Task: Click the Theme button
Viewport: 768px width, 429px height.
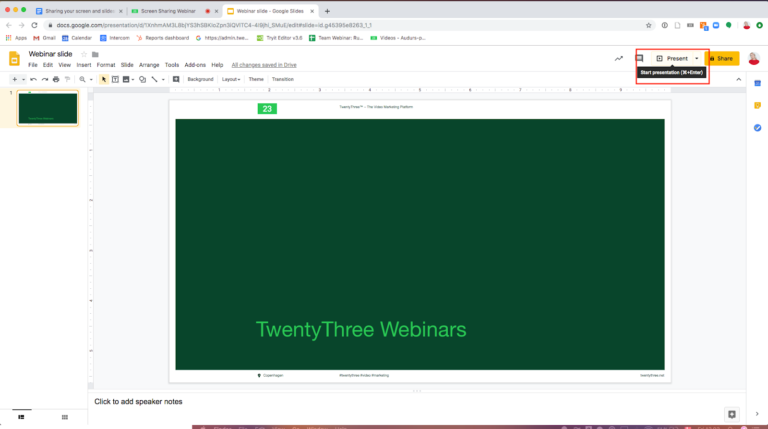Action: click(x=256, y=79)
